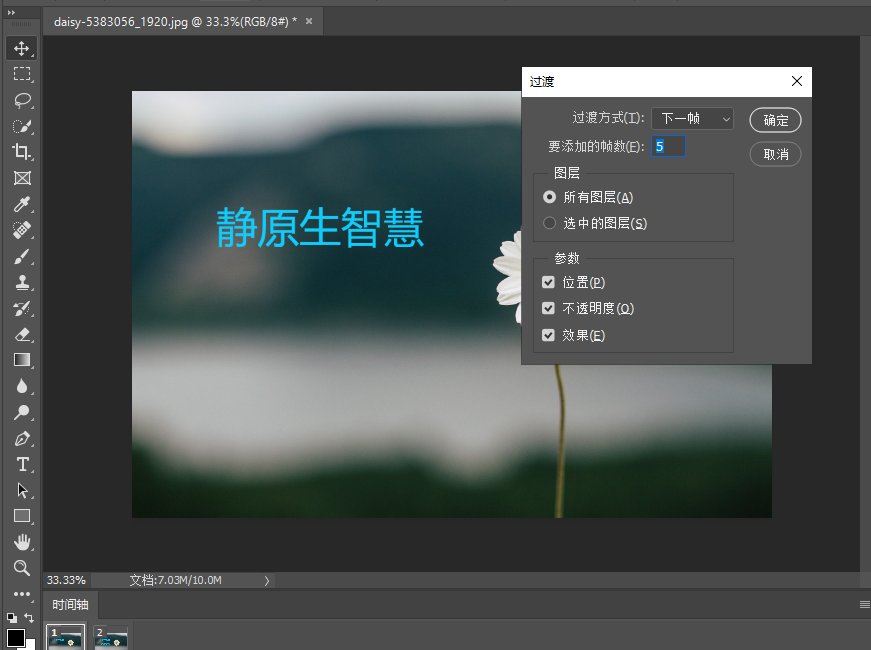The image size is (871, 650).
Task: Select the Hand tool
Action: click(x=22, y=542)
